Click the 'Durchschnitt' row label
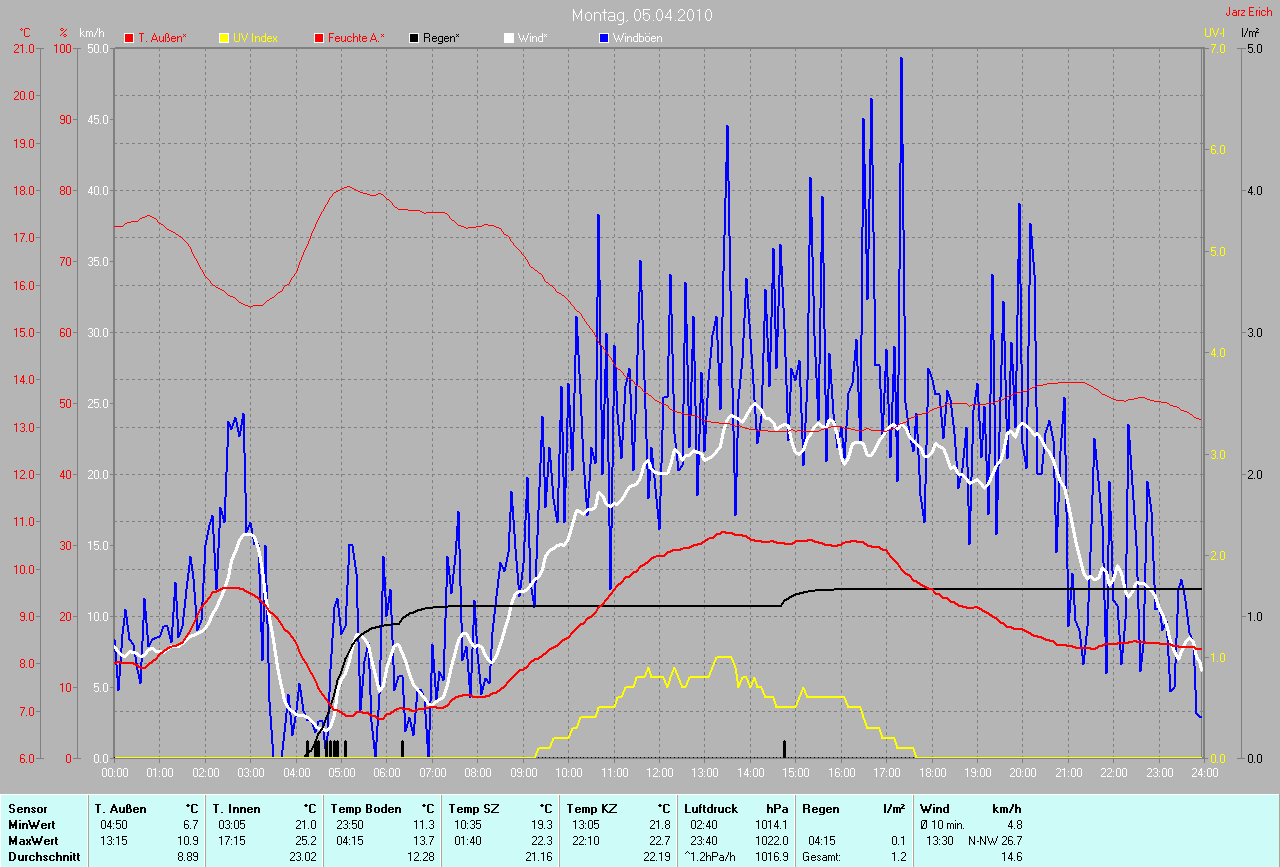This screenshot has width=1280, height=867. tap(42, 857)
